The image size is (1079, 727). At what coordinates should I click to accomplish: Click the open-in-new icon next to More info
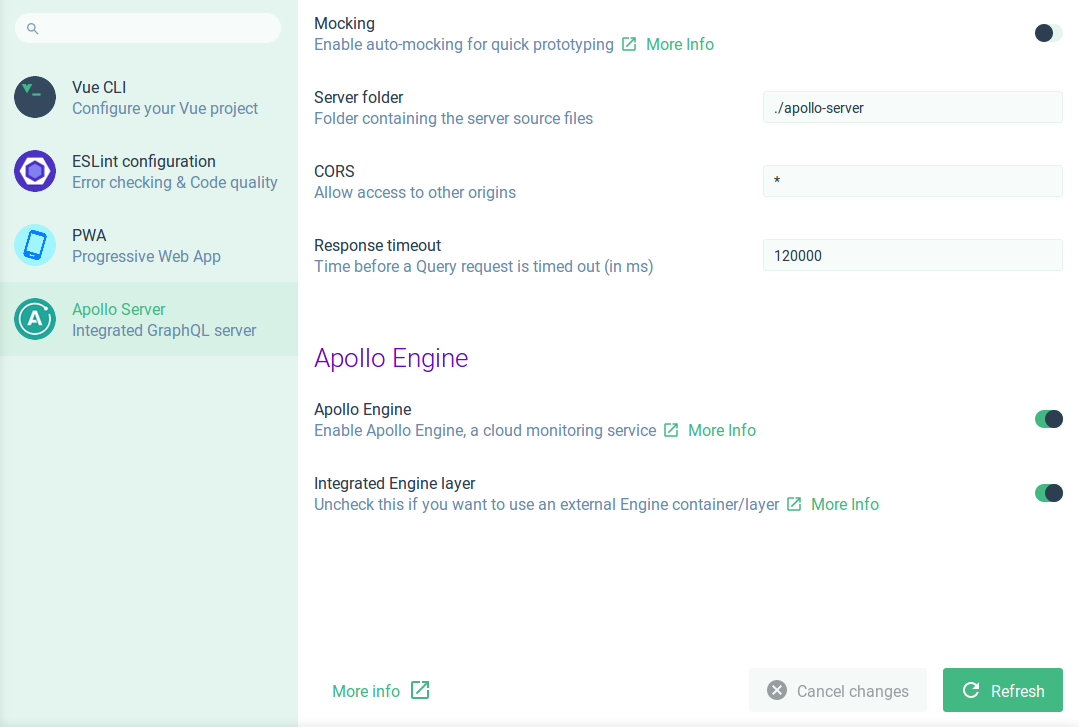[420, 690]
